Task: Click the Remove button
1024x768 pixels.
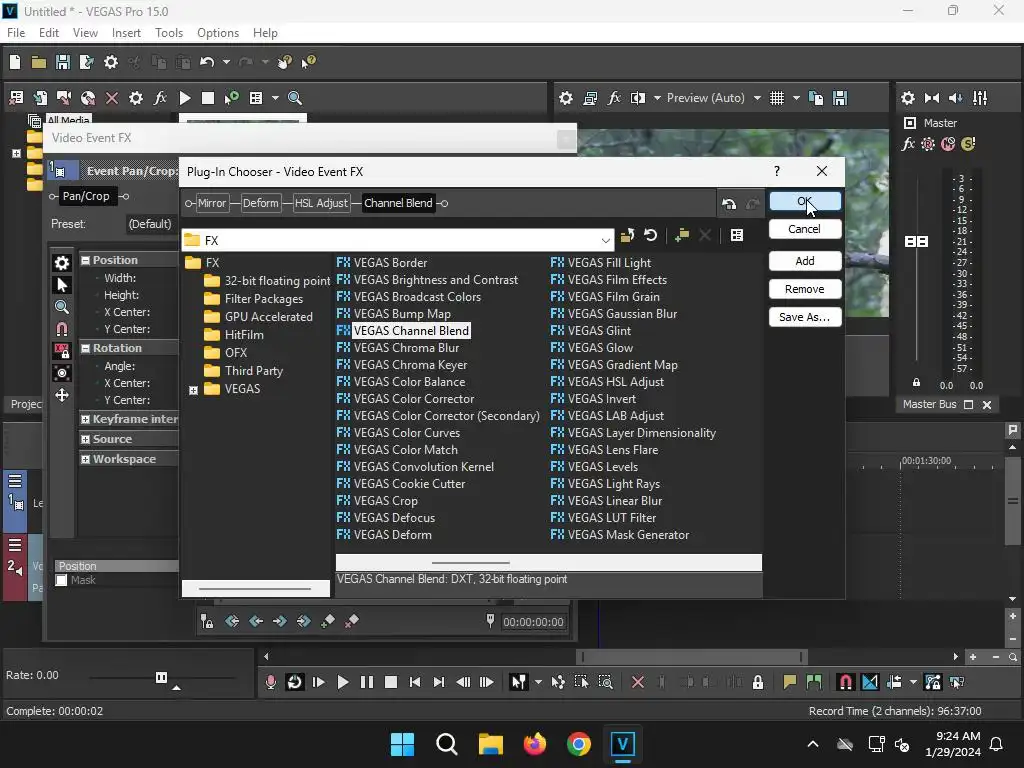Action: pyautogui.click(x=805, y=289)
